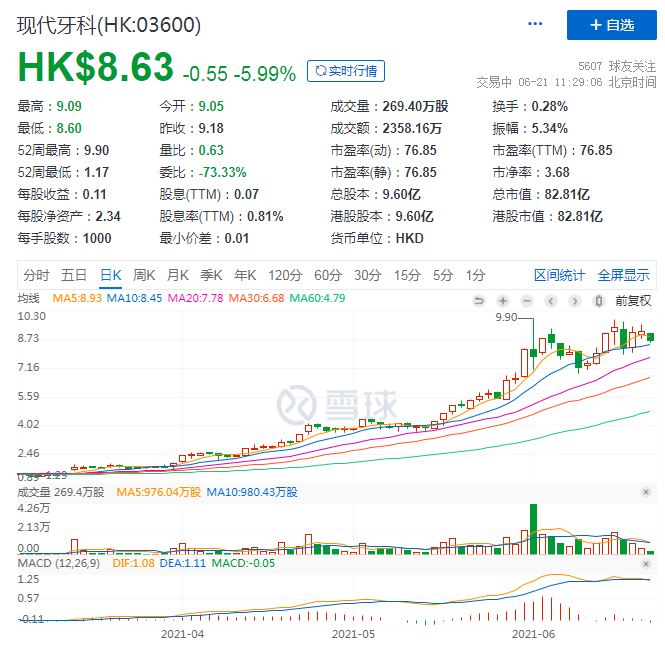Click the stock title 现代牙科(HK:03600)
This screenshot has width=665, height=652.
[x=109, y=25]
